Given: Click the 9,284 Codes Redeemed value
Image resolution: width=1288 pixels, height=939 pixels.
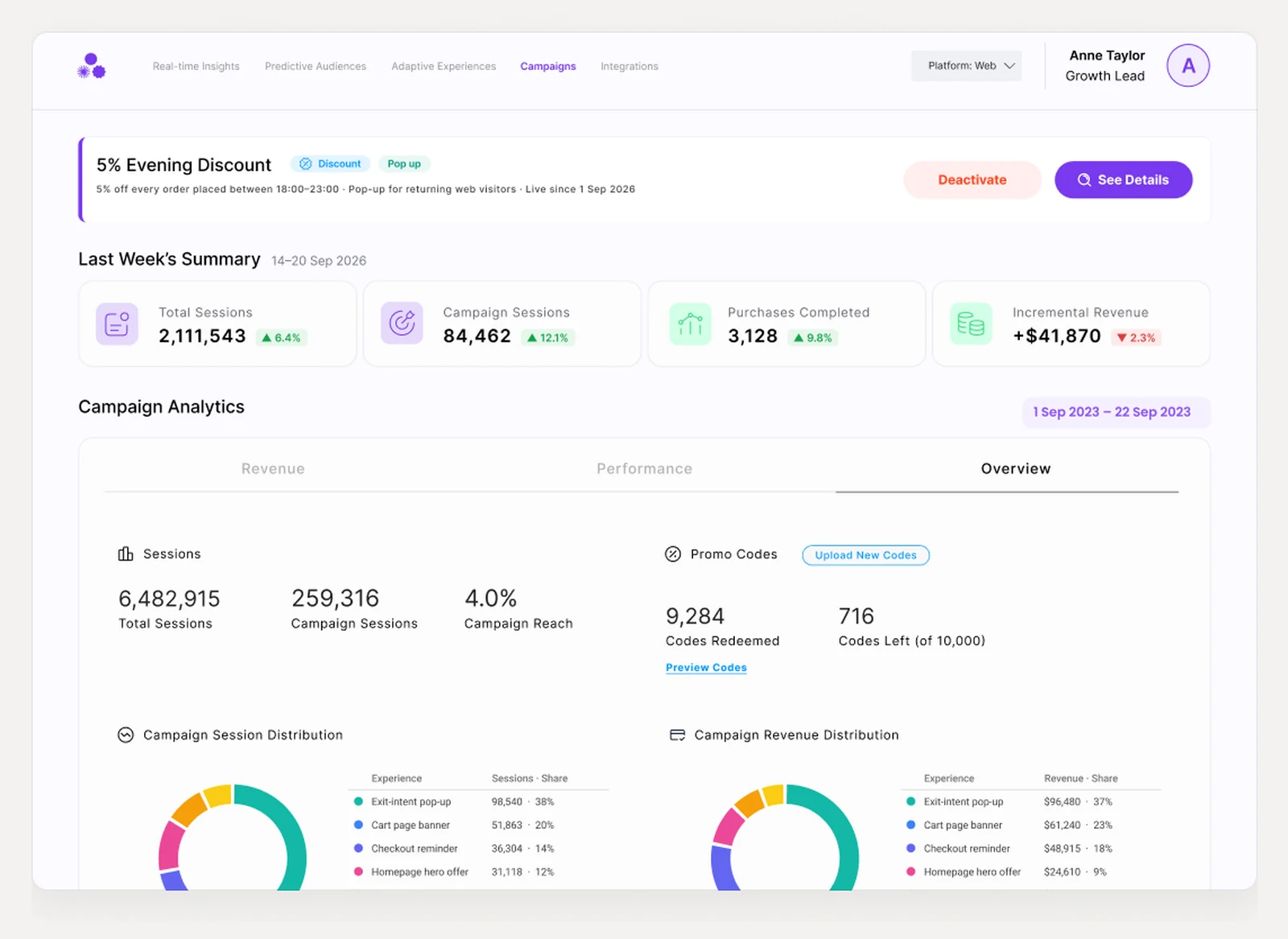Looking at the screenshot, I should pyautogui.click(x=695, y=616).
